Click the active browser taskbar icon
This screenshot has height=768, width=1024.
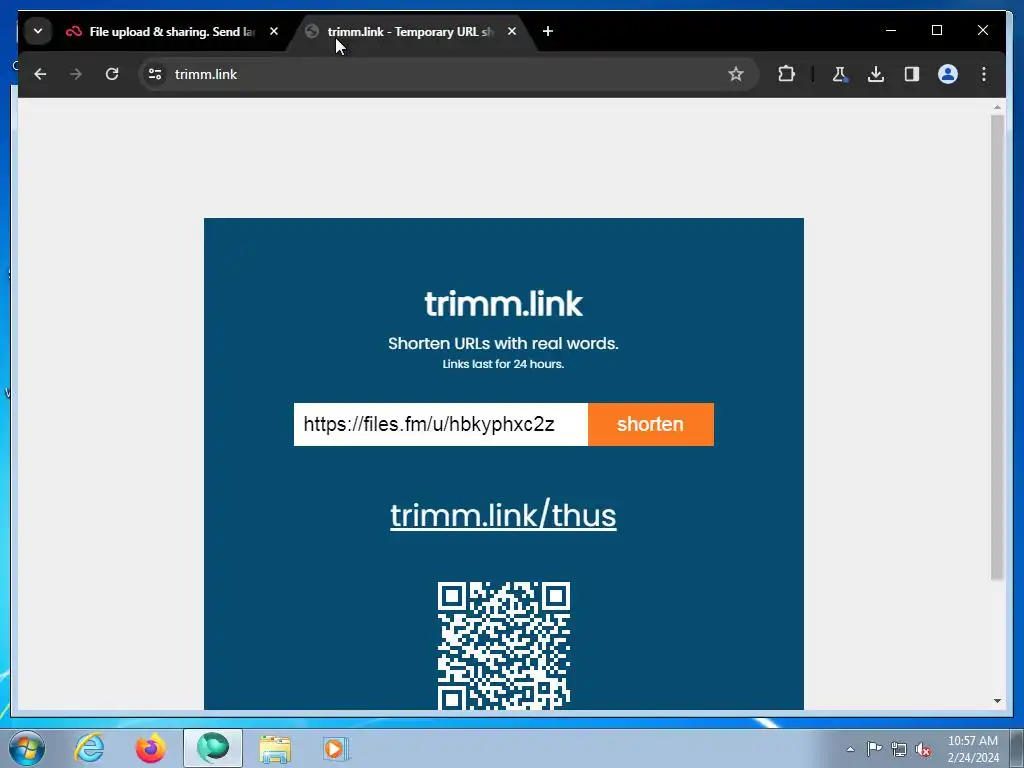tap(213, 748)
